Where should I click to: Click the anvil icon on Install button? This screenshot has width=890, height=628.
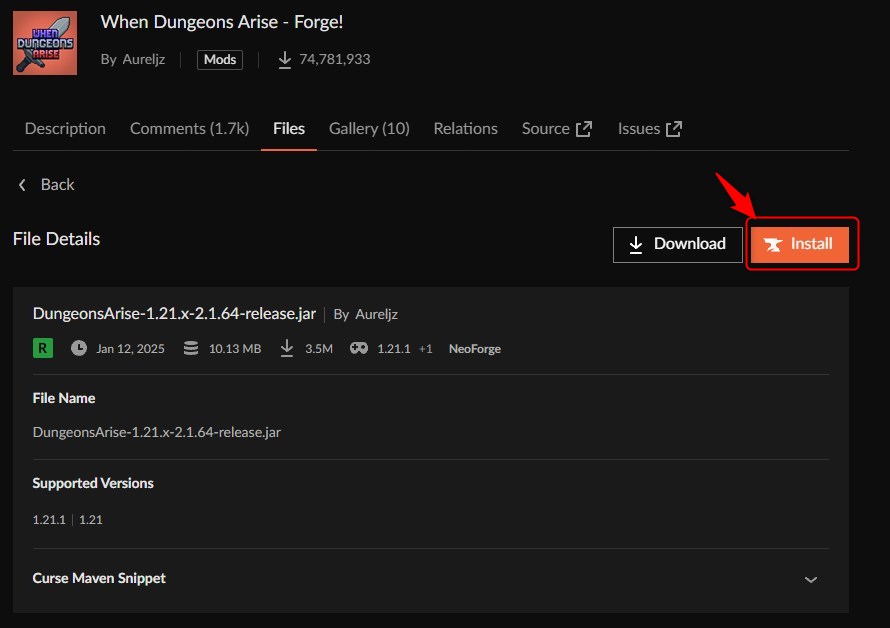pos(773,245)
